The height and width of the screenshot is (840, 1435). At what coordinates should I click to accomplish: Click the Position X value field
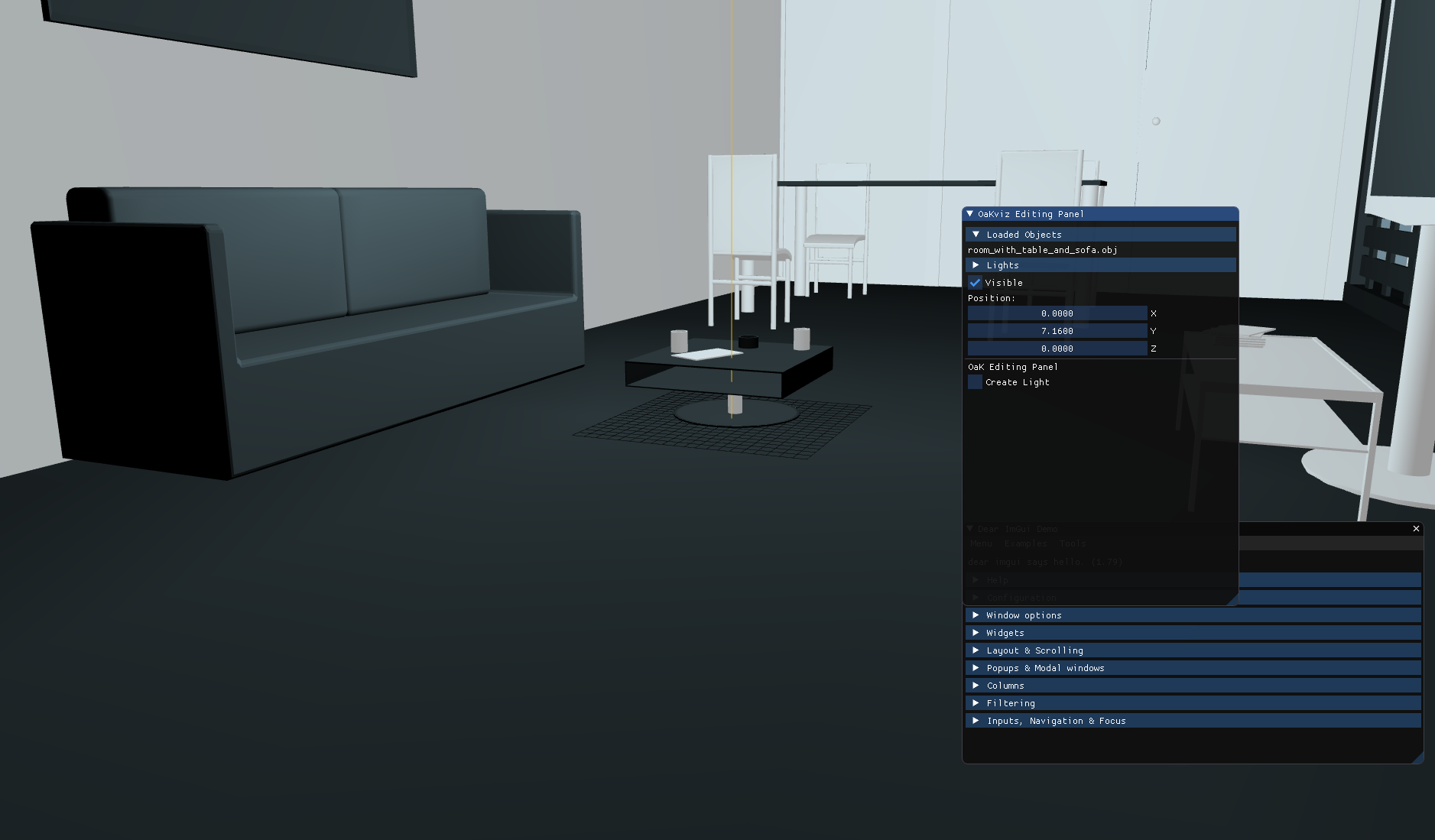[1057, 313]
